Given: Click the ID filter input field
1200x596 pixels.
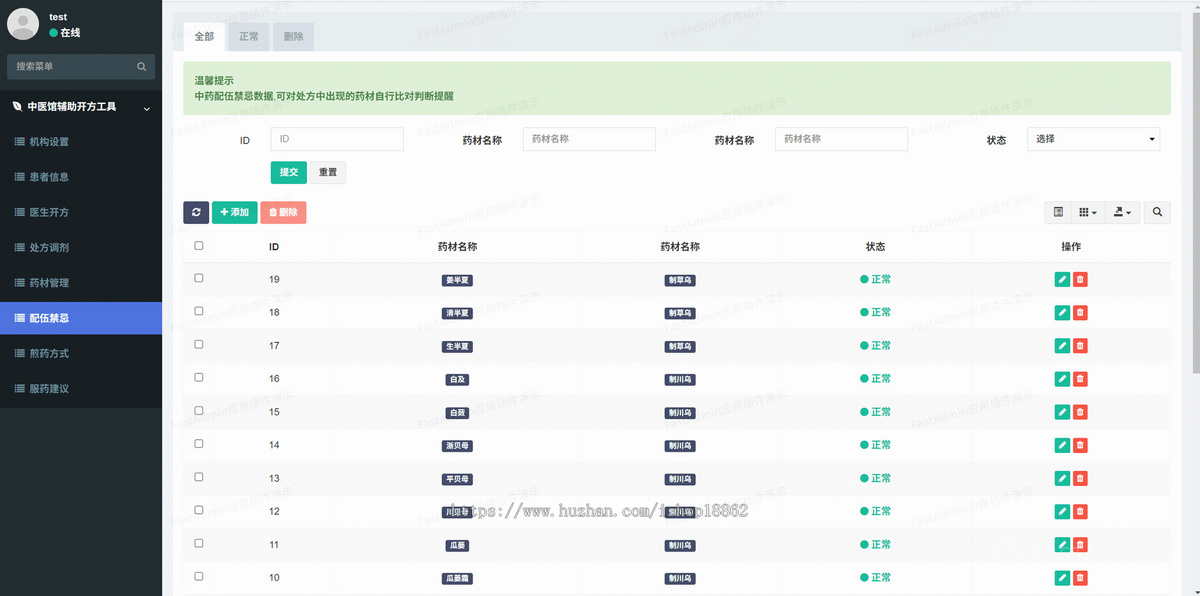Looking at the screenshot, I should (x=337, y=139).
